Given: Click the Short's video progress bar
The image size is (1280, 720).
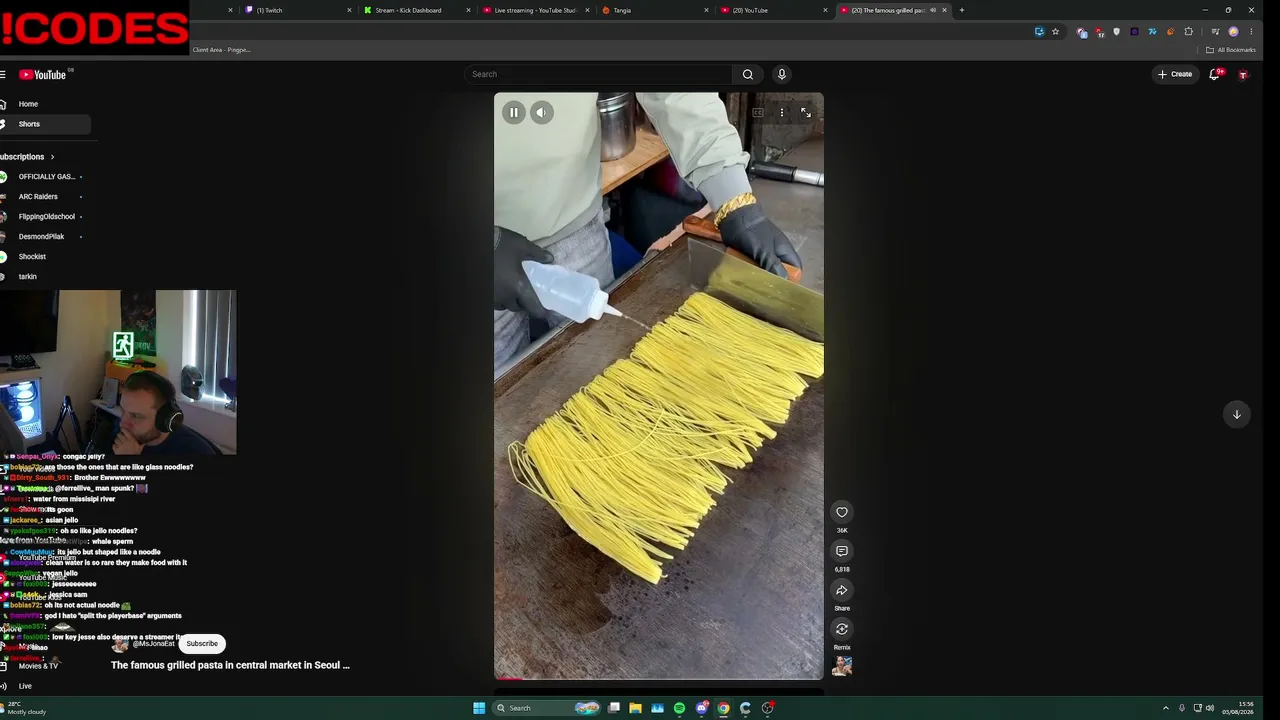Looking at the screenshot, I should pos(659,679).
